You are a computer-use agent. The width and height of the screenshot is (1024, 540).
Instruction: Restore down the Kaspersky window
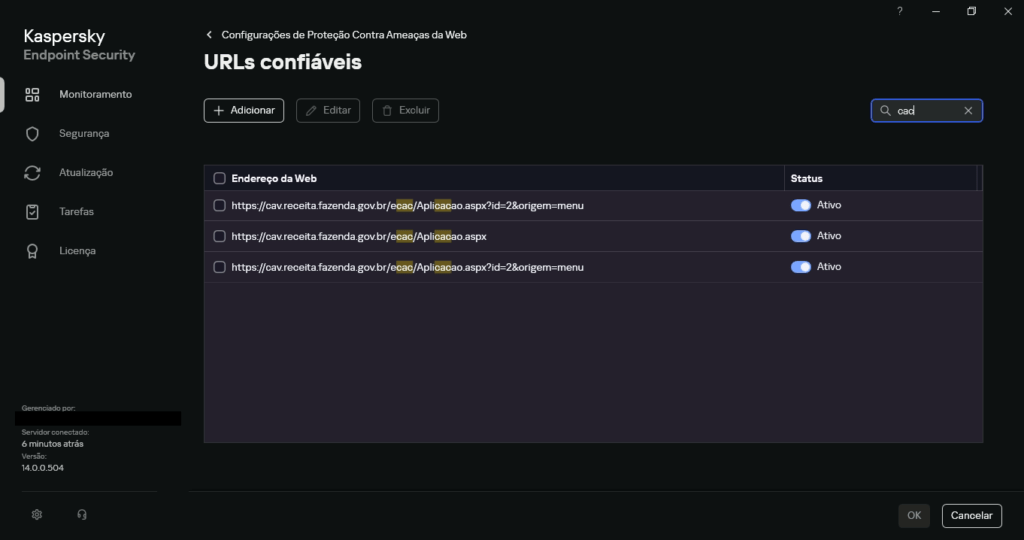971,11
